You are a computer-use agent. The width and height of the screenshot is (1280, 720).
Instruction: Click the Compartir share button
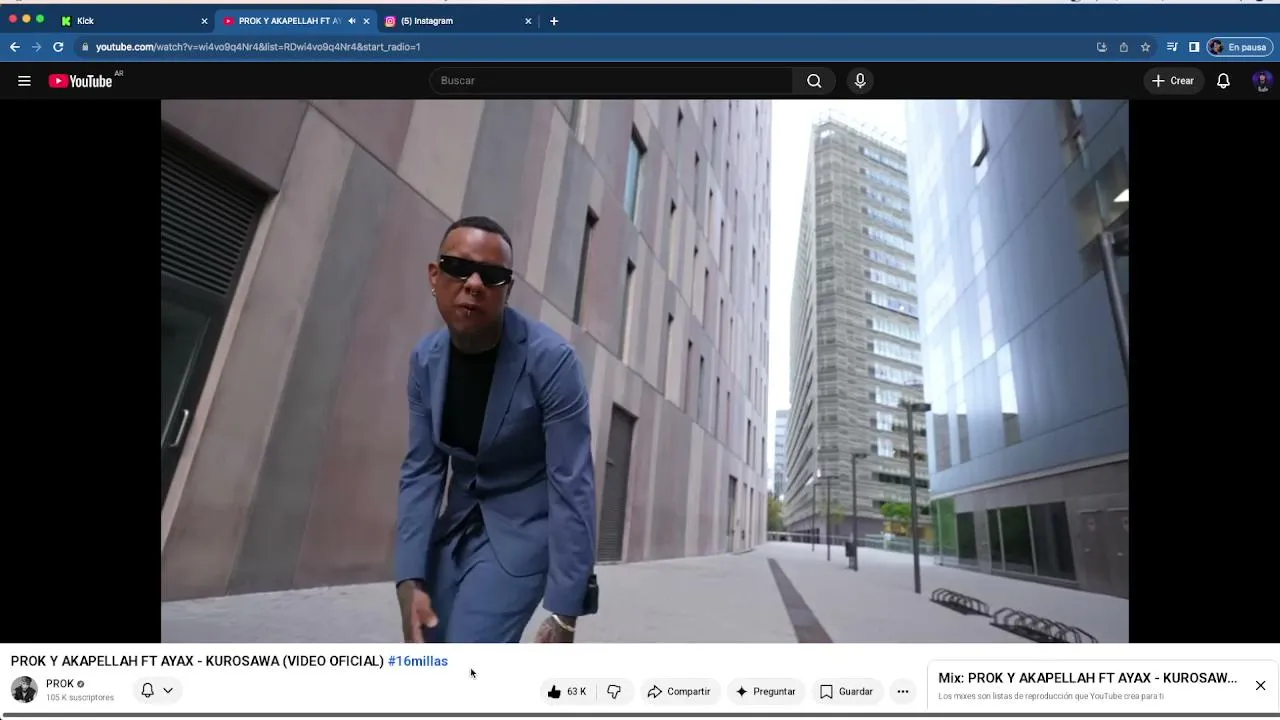pos(679,691)
